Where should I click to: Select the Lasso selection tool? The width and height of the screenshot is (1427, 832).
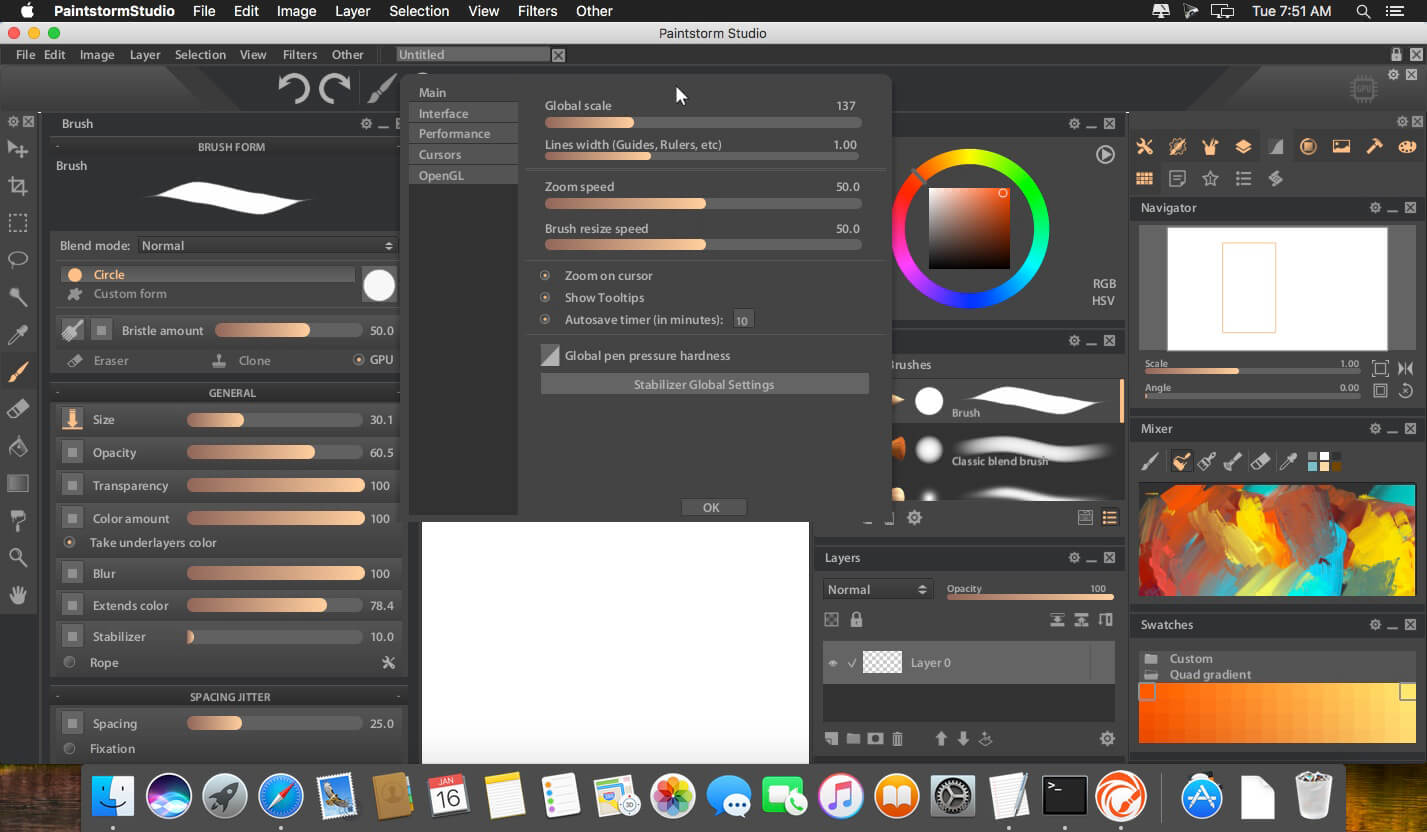[17, 260]
